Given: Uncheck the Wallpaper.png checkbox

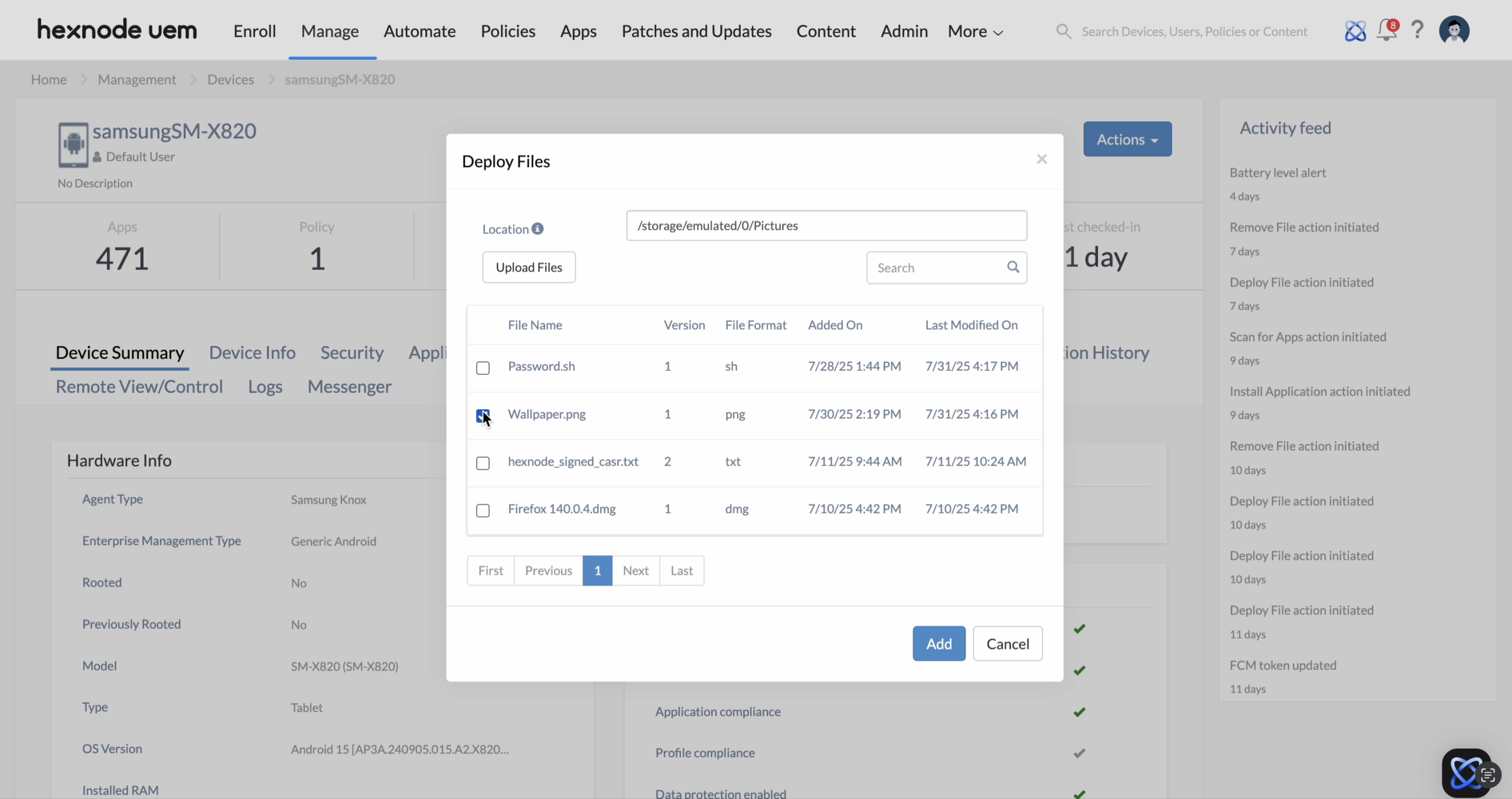Looking at the screenshot, I should 483,416.
